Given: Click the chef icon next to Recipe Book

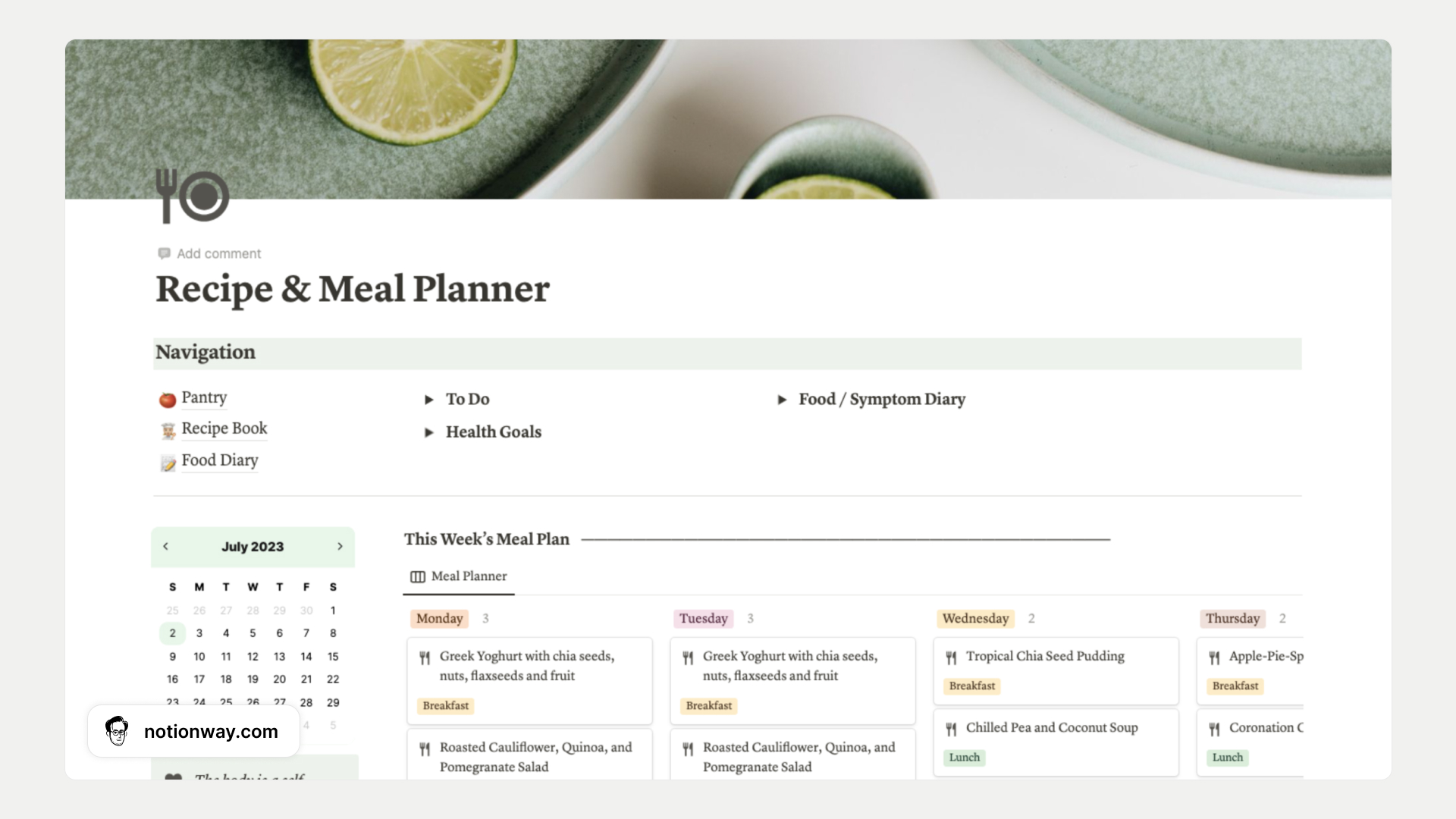Looking at the screenshot, I should pos(168,428).
